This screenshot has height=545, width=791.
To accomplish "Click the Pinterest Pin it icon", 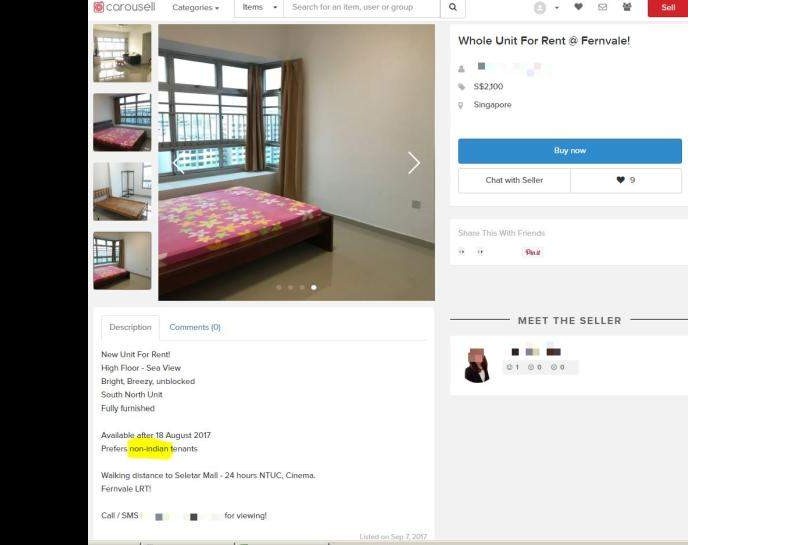I will (x=533, y=252).
